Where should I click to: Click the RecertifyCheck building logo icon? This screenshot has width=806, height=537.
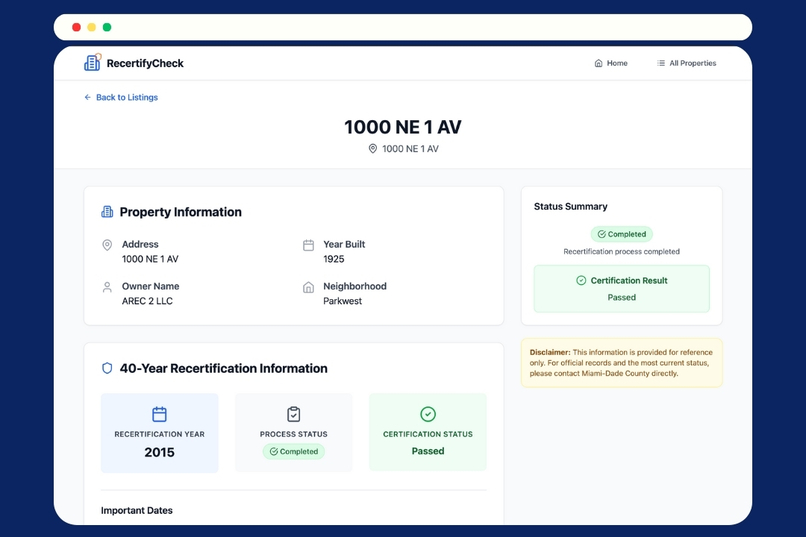click(x=93, y=62)
